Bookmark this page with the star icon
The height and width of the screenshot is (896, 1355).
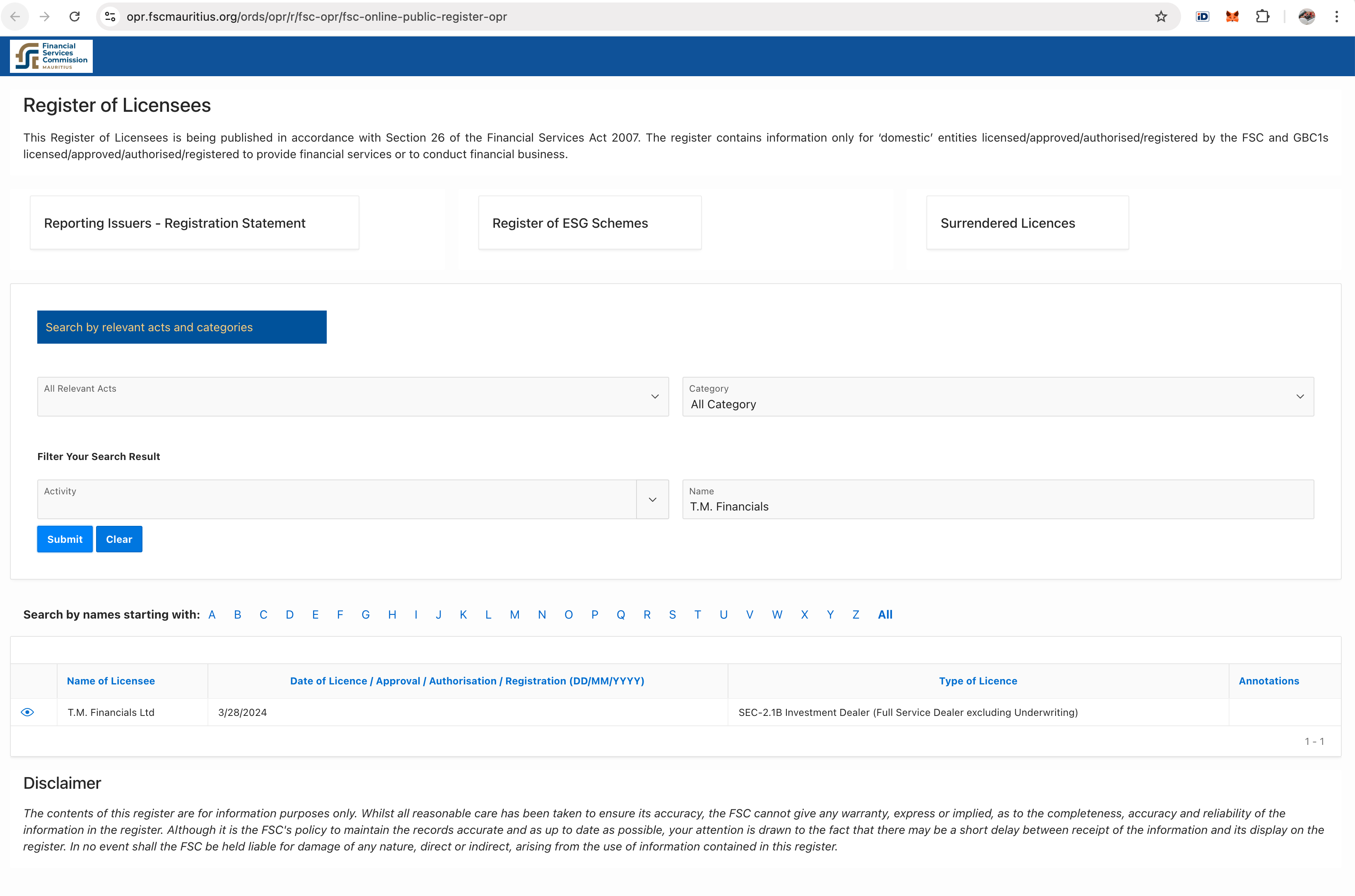(x=1161, y=17)
